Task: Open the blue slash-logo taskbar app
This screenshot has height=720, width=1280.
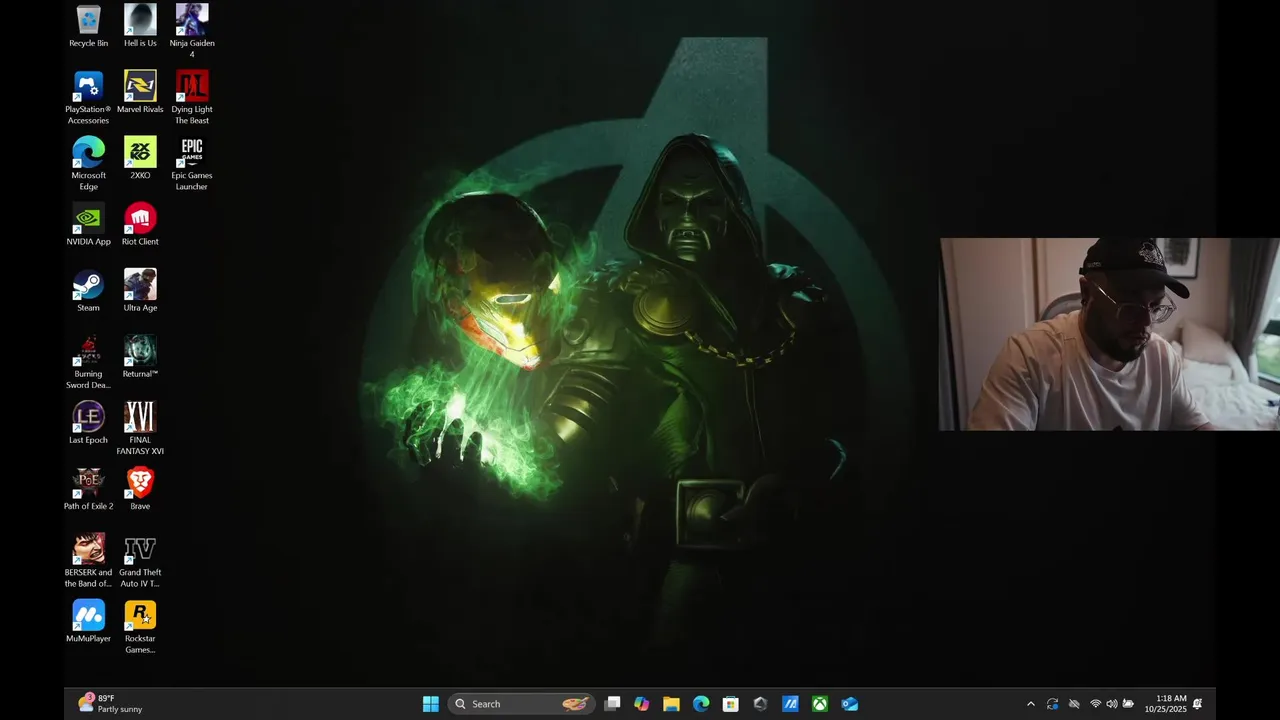Action: click(790, 704)
